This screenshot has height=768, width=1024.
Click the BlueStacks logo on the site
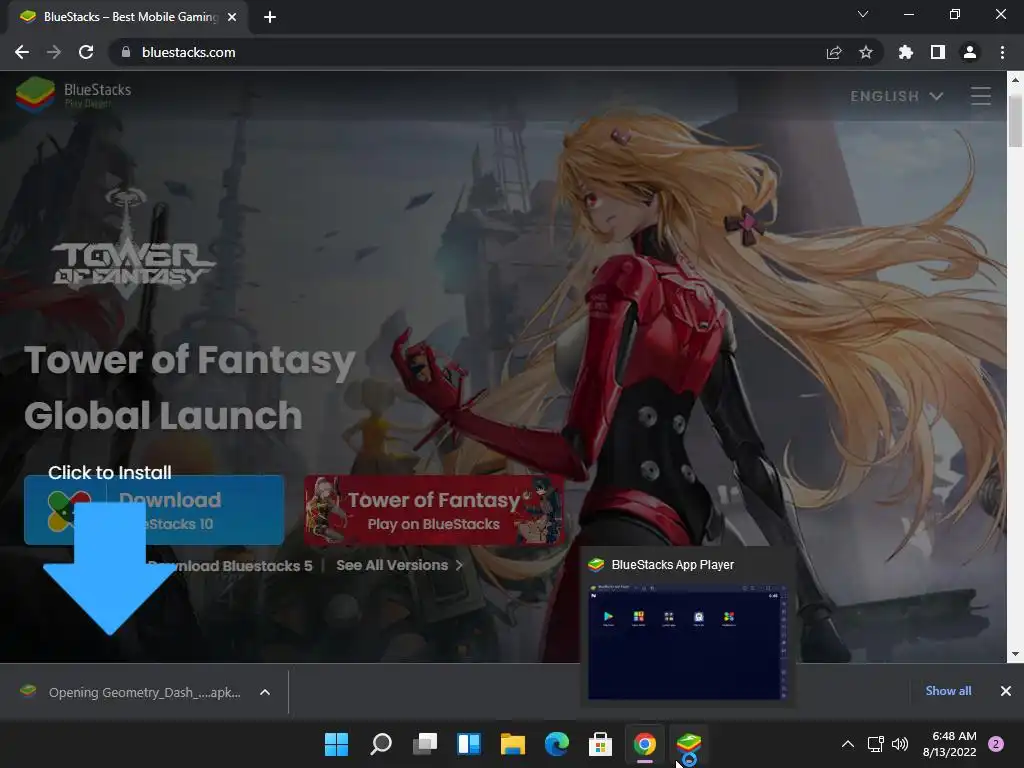(x=73, y=94)
